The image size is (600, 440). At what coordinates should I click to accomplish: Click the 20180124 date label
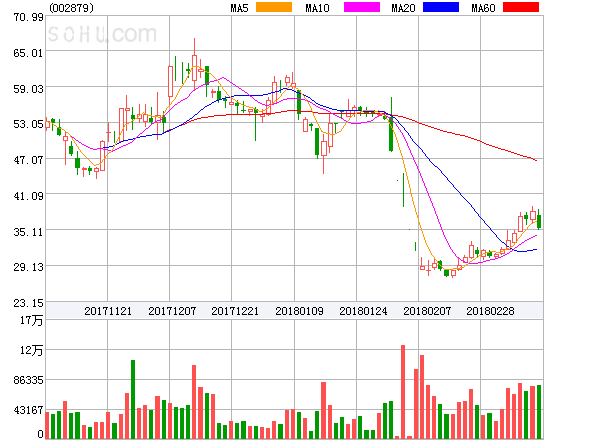pyautogui.click(x=363, y=311)
